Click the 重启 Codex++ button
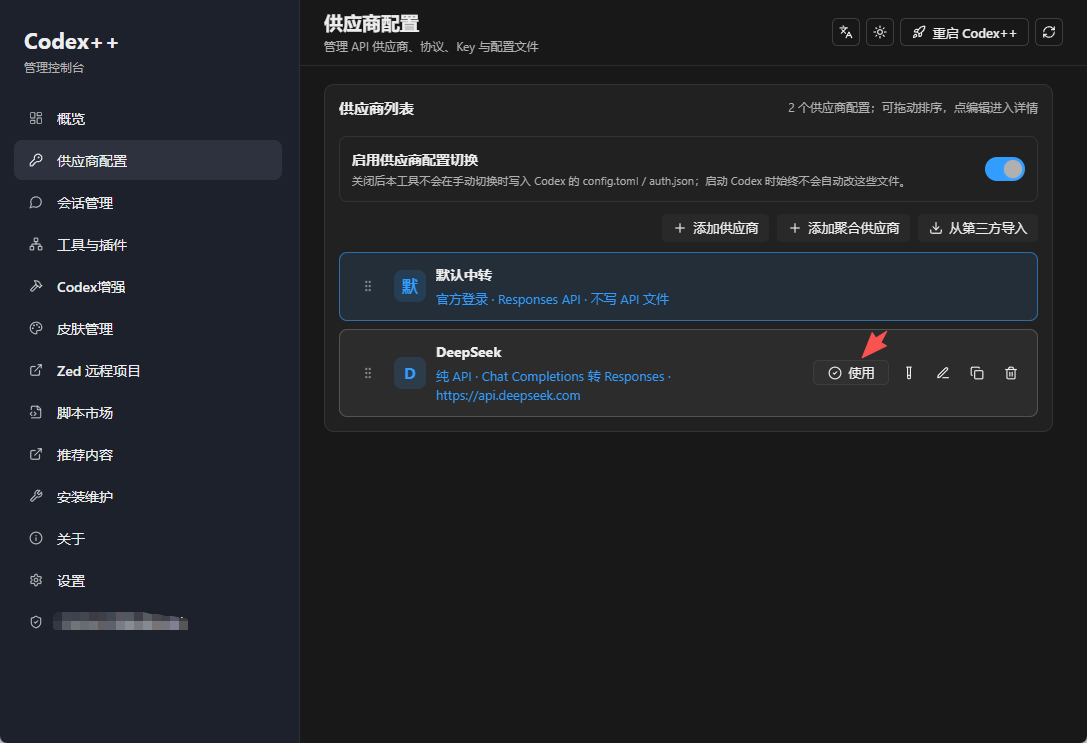 point(964,33)
